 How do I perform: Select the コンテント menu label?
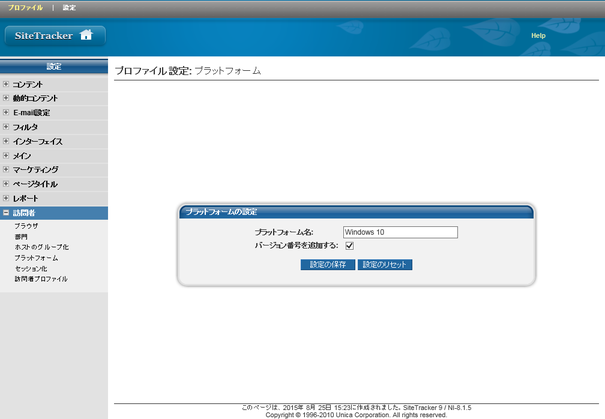point(28,84)
